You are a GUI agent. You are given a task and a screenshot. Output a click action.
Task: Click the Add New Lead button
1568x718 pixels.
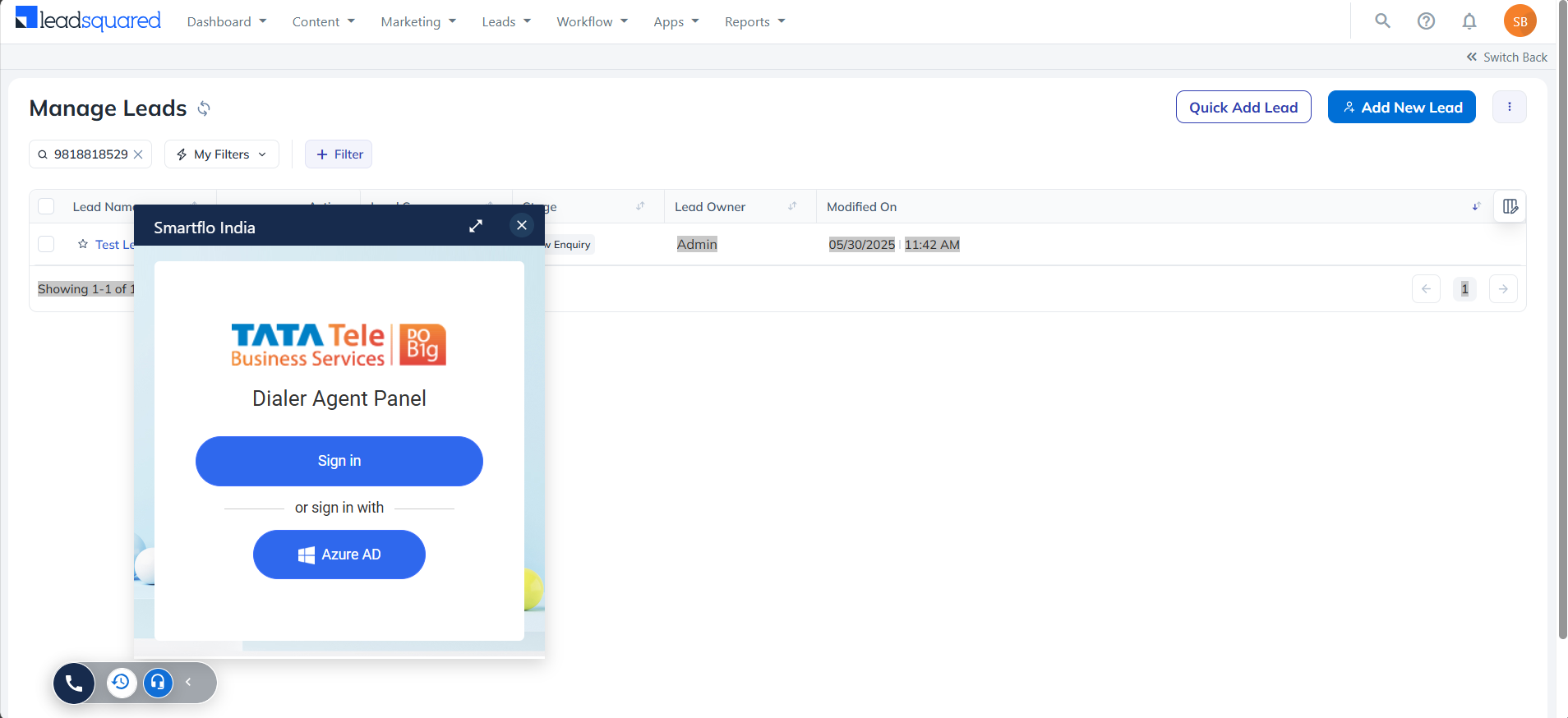coord(1402,107)
